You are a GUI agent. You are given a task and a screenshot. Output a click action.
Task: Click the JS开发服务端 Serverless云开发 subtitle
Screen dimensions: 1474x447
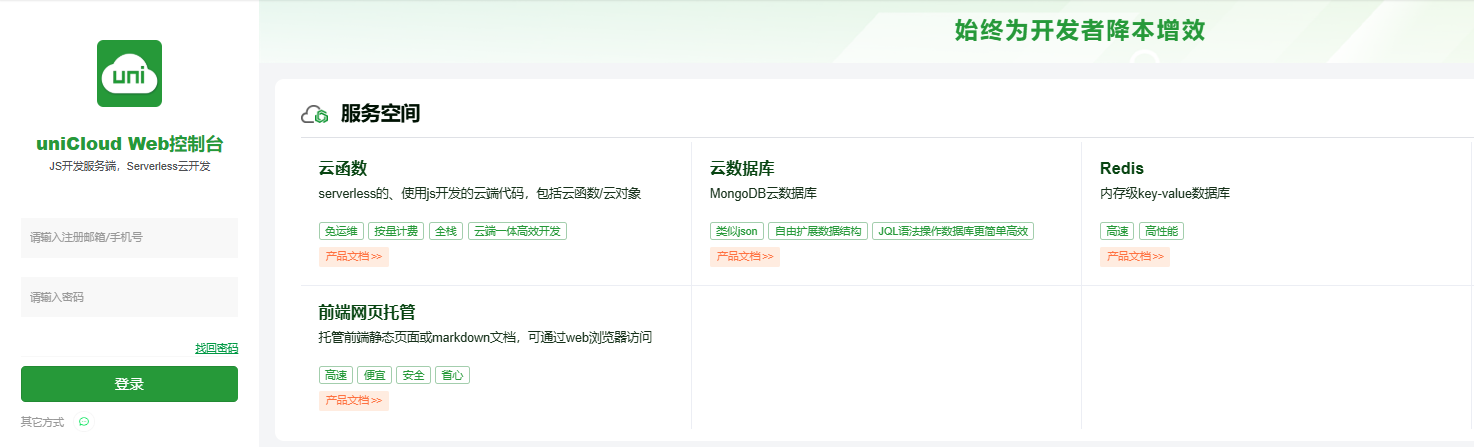129,166
